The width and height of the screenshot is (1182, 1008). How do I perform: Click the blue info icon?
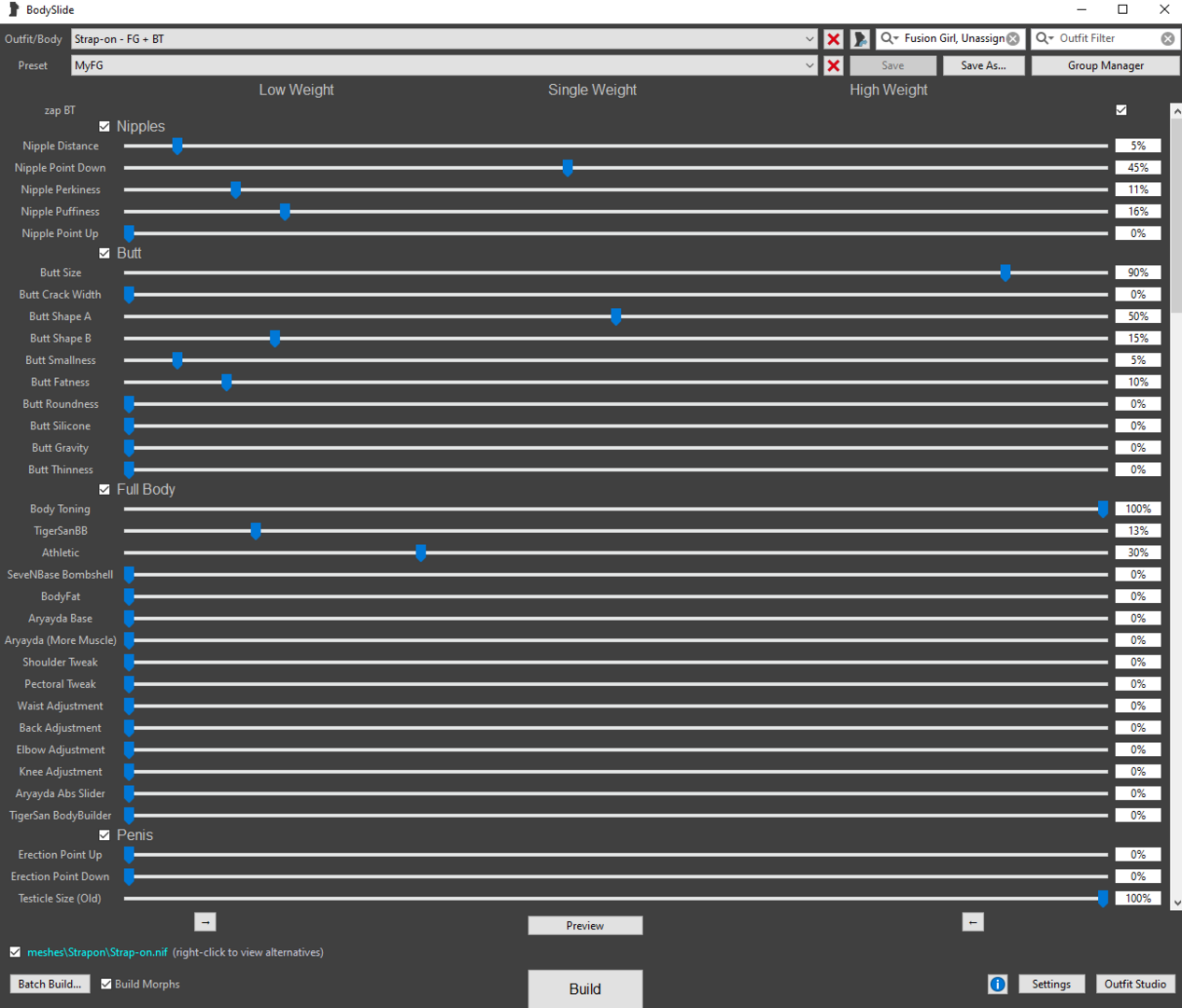(x=997, y=984)
